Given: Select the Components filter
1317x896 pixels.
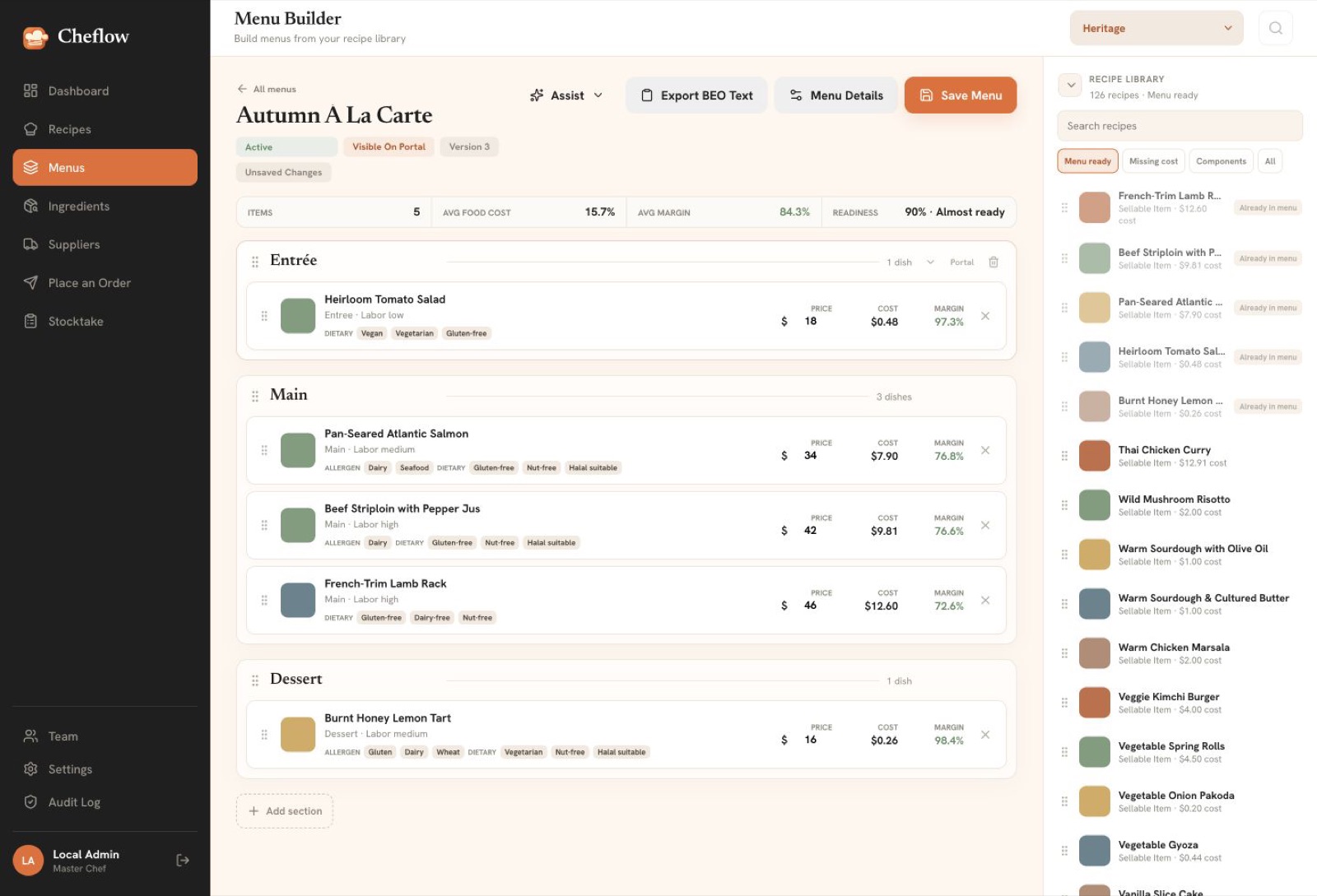Looking at the screenshot, I should pyautogui.click(x=1221, y=161).
